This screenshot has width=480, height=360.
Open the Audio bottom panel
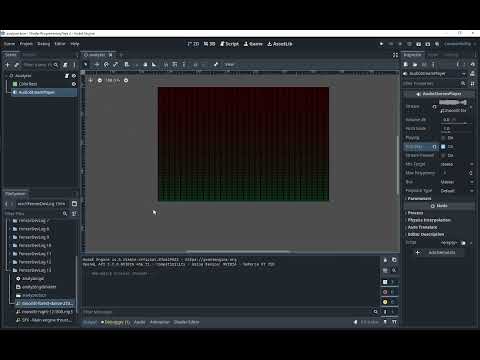tap(139, 322)
